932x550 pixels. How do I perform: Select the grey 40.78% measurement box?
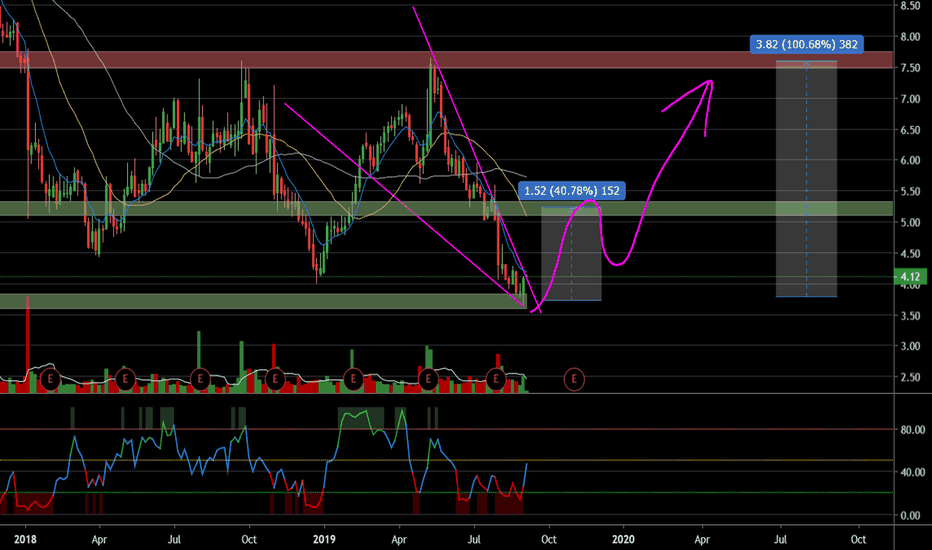click(x=571, y=253)
